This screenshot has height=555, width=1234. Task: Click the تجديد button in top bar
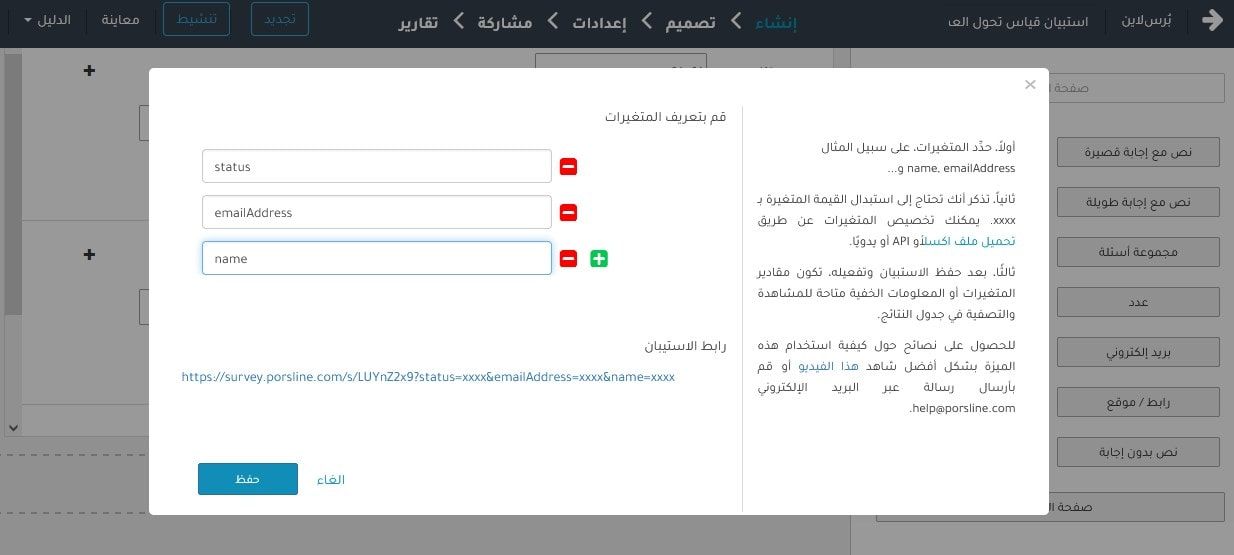point(279,19)
